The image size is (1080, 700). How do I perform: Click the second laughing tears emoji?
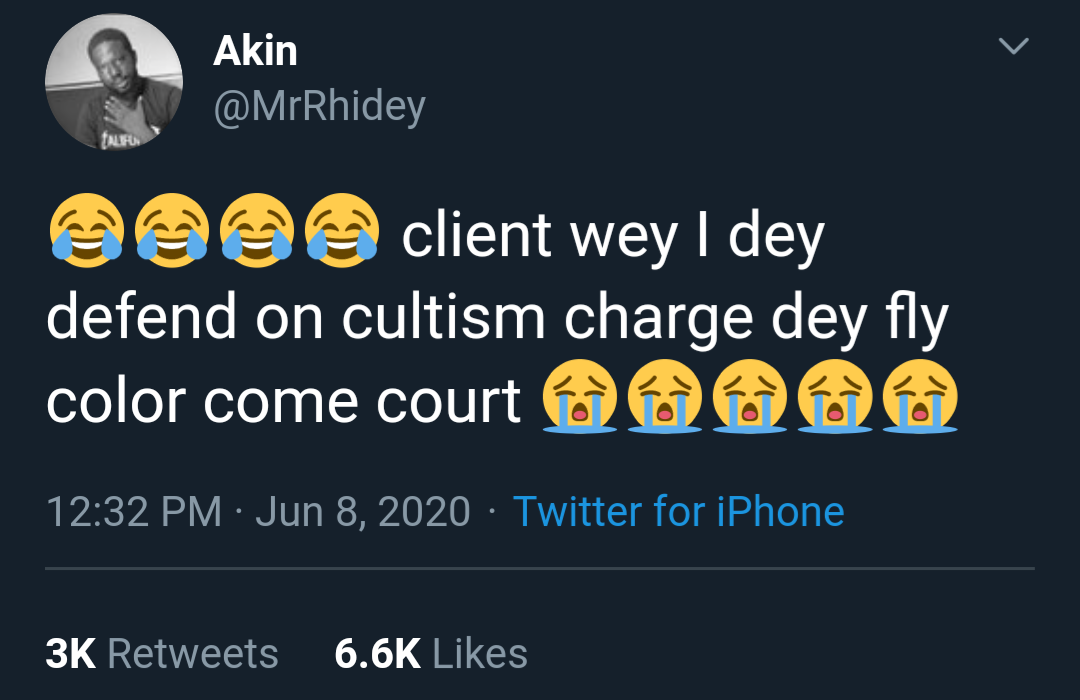171,234
